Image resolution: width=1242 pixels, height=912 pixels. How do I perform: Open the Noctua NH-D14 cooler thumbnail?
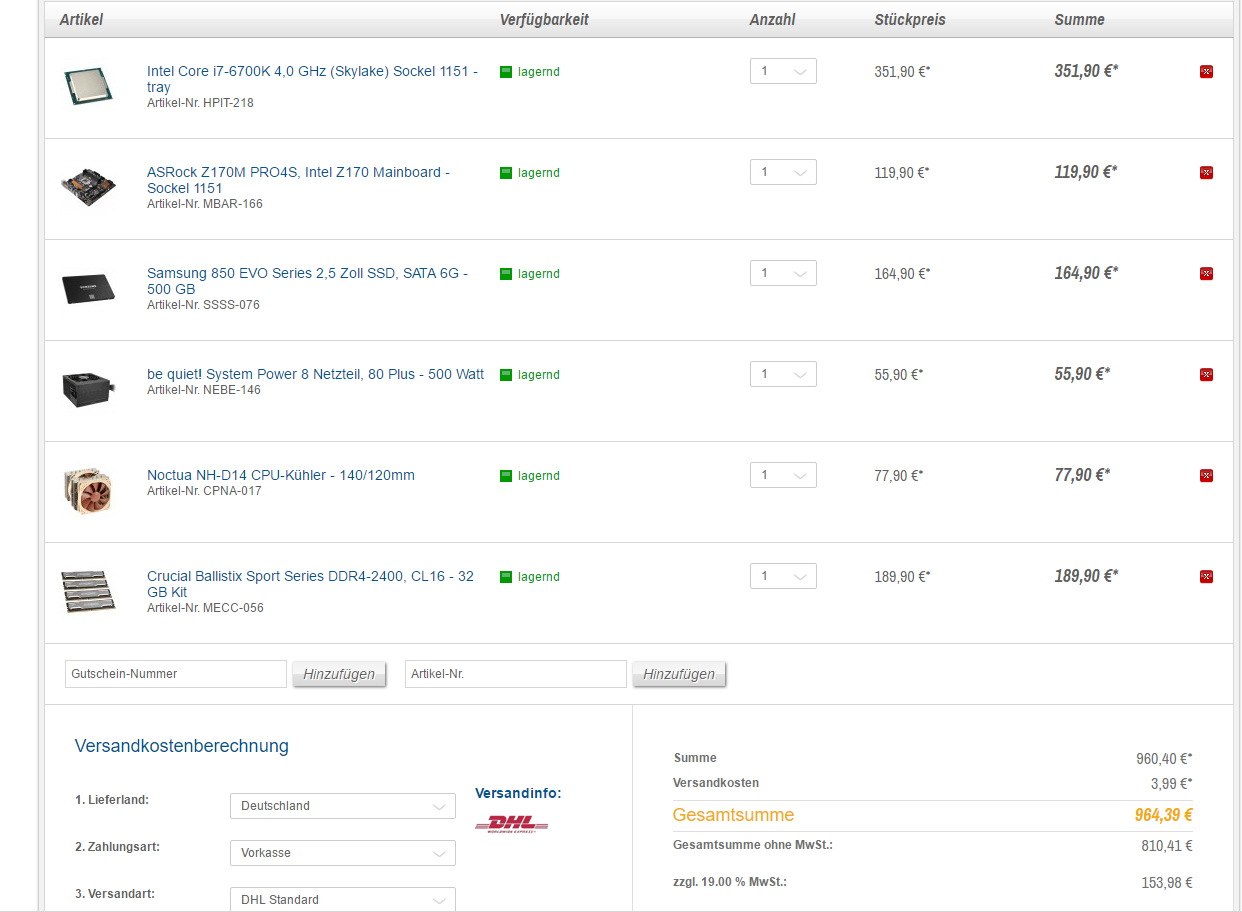pyautogui.click(x=89, y=490)
